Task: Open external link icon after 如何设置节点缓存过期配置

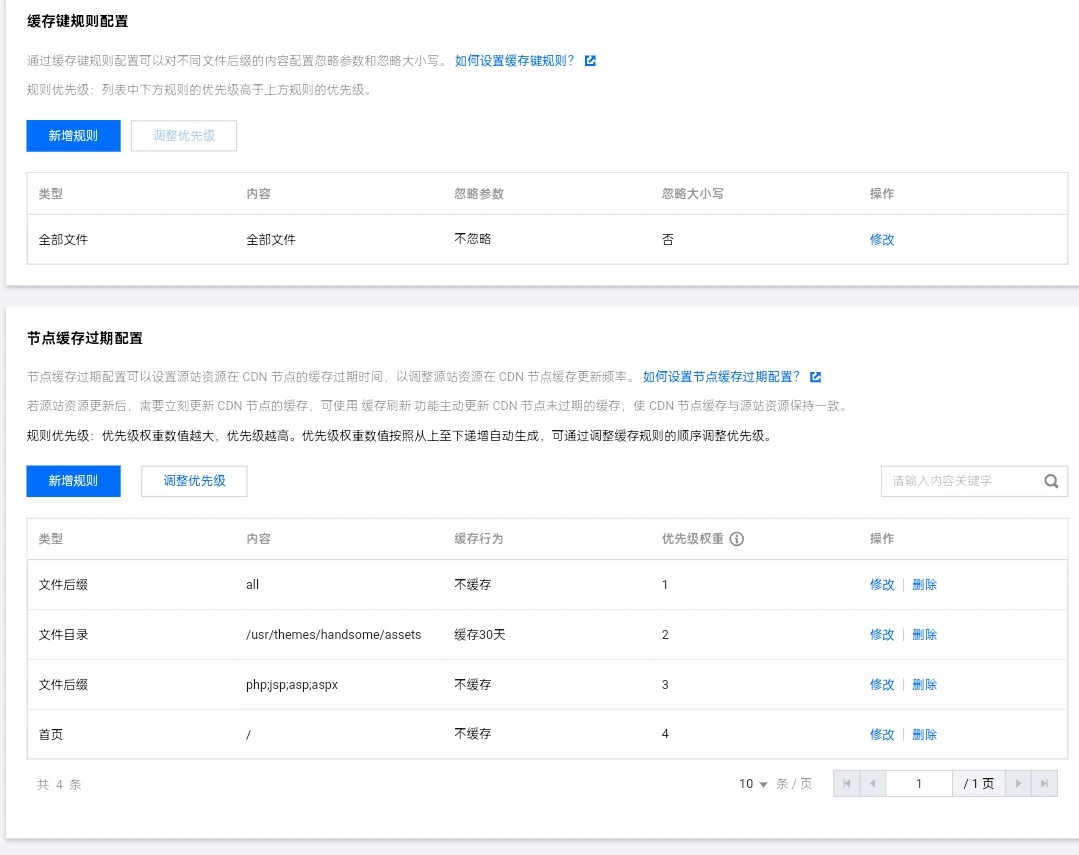Action: click(815, 377)
